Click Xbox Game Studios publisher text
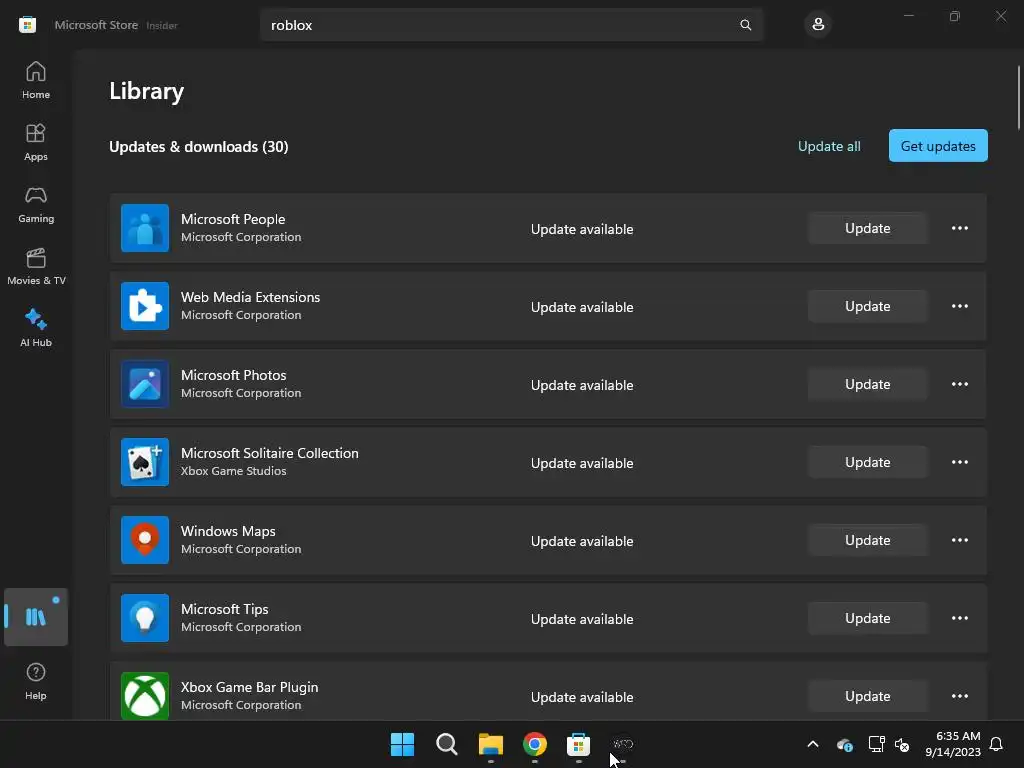This screenshot has height=768, width=1024. click(x=233, y=471)
